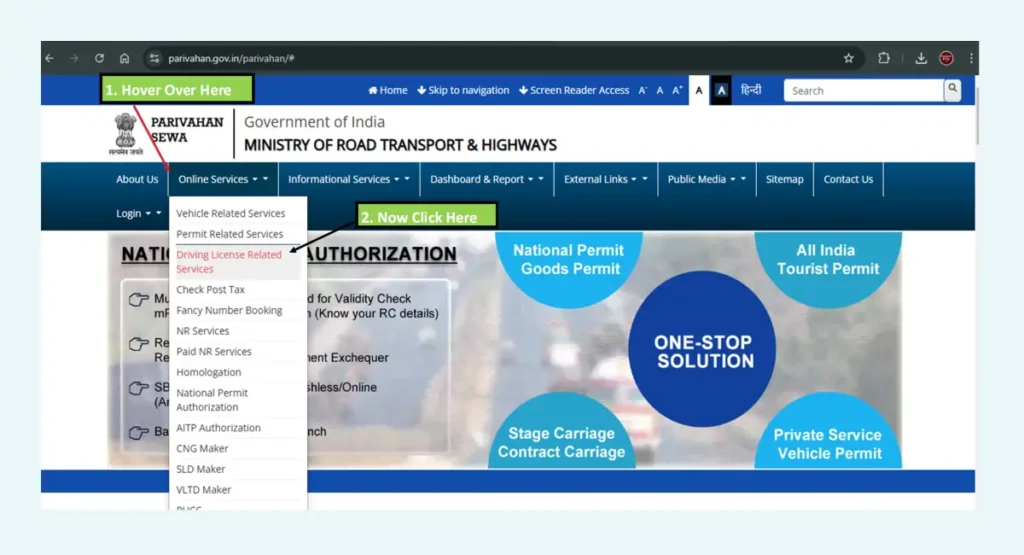This screenshot has height=555, width=1024.
Task: Bookmark this page with star icon
Action: coord(848,58)
